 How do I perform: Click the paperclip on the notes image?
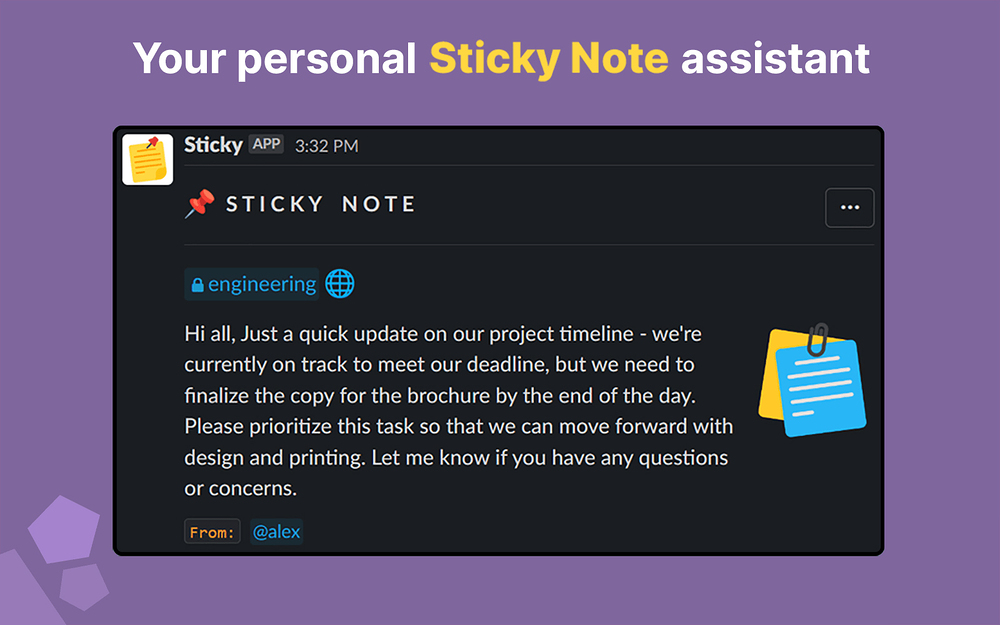817,340
